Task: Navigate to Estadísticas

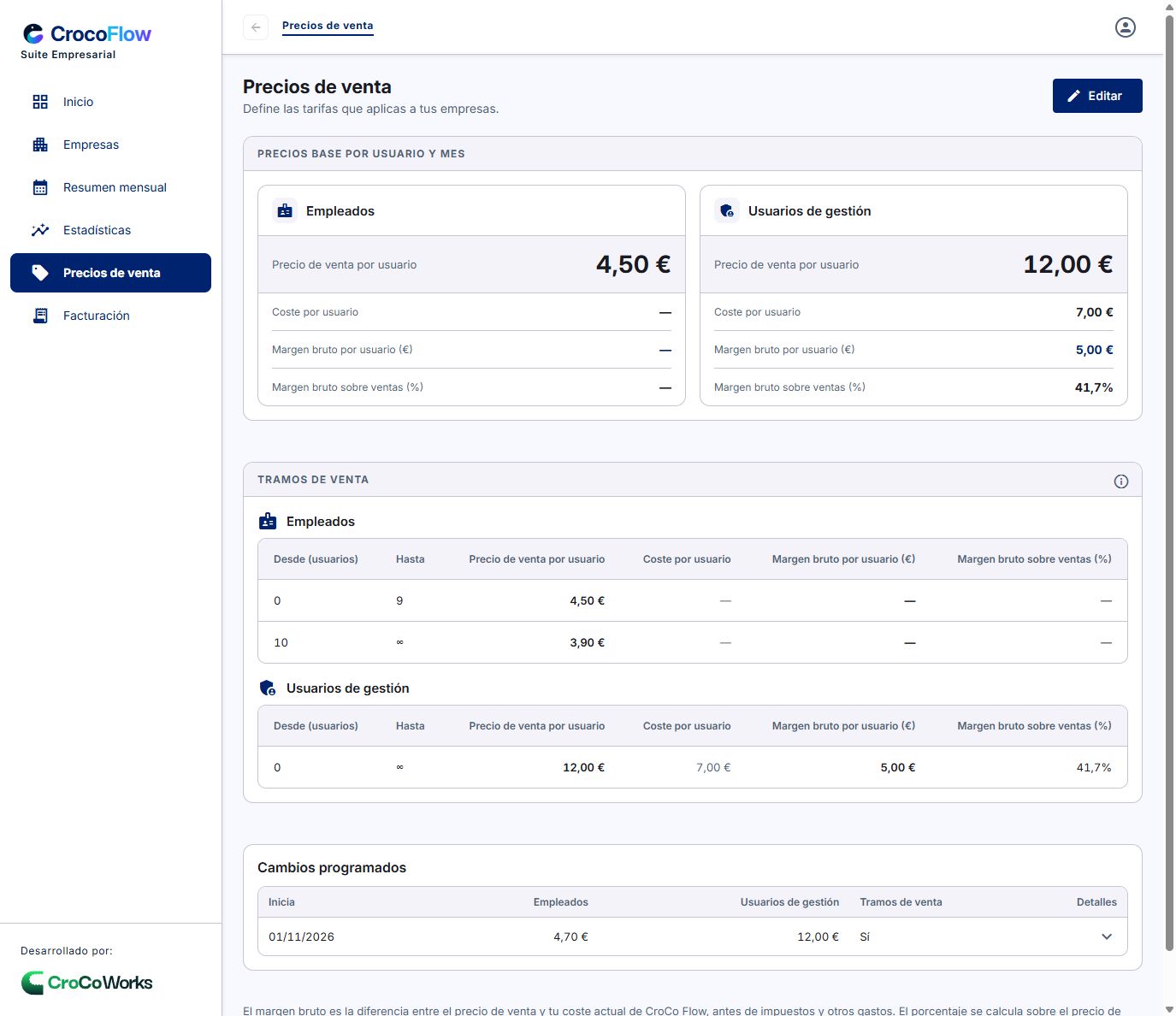Action: (110, 230)
